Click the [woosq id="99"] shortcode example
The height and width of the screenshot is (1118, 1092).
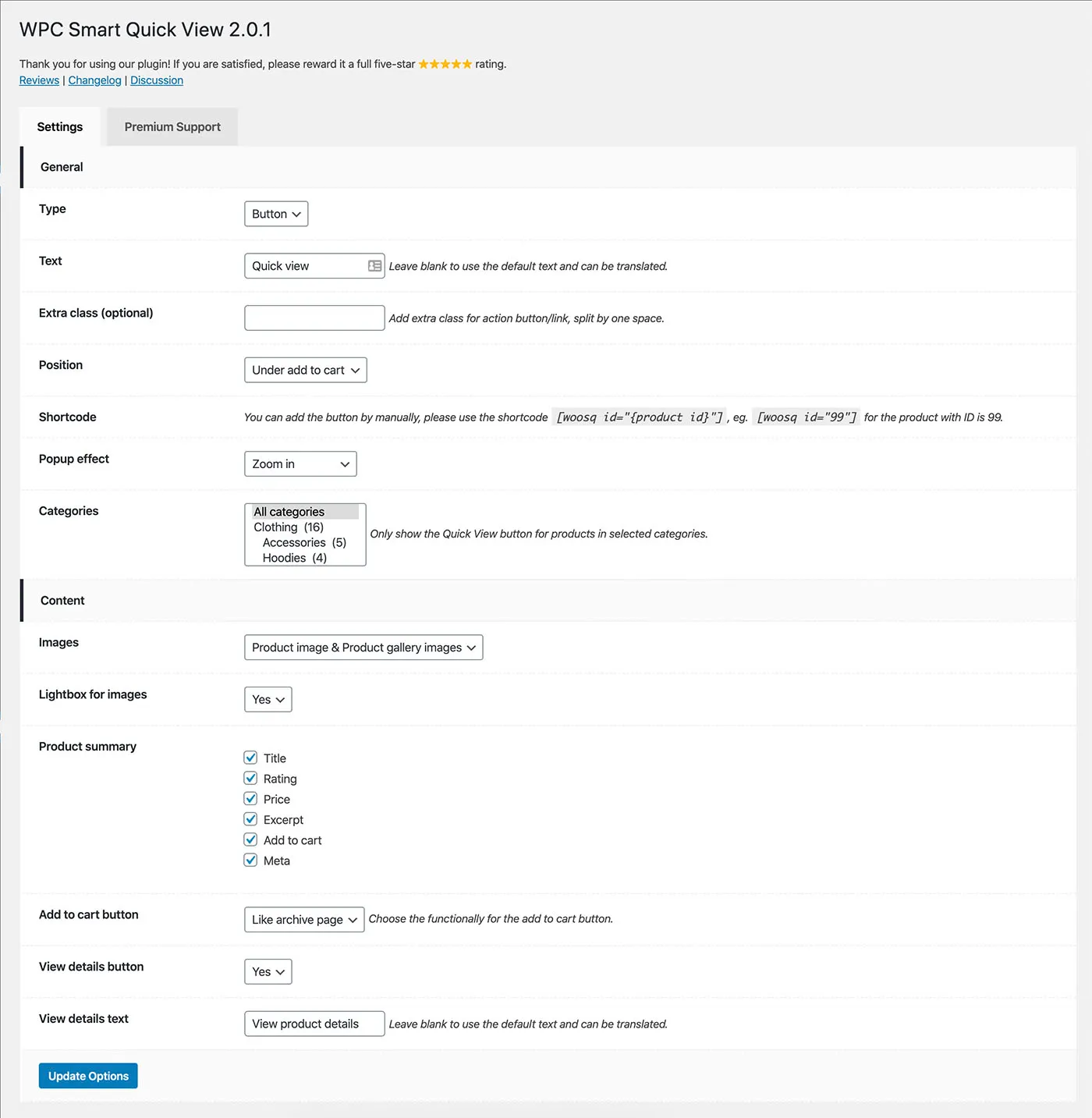pos(807,417)
